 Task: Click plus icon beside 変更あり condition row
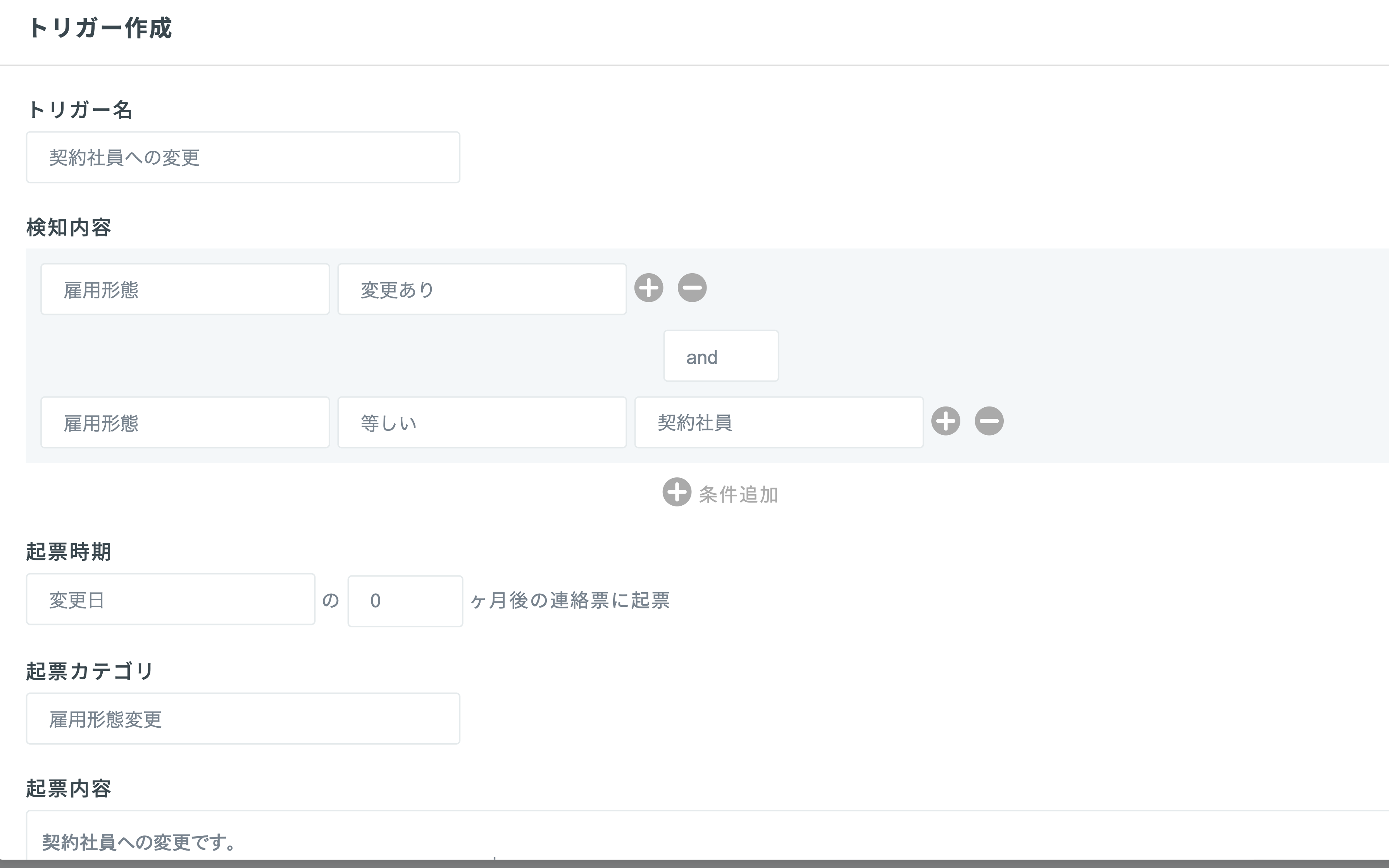pos(649,288)
